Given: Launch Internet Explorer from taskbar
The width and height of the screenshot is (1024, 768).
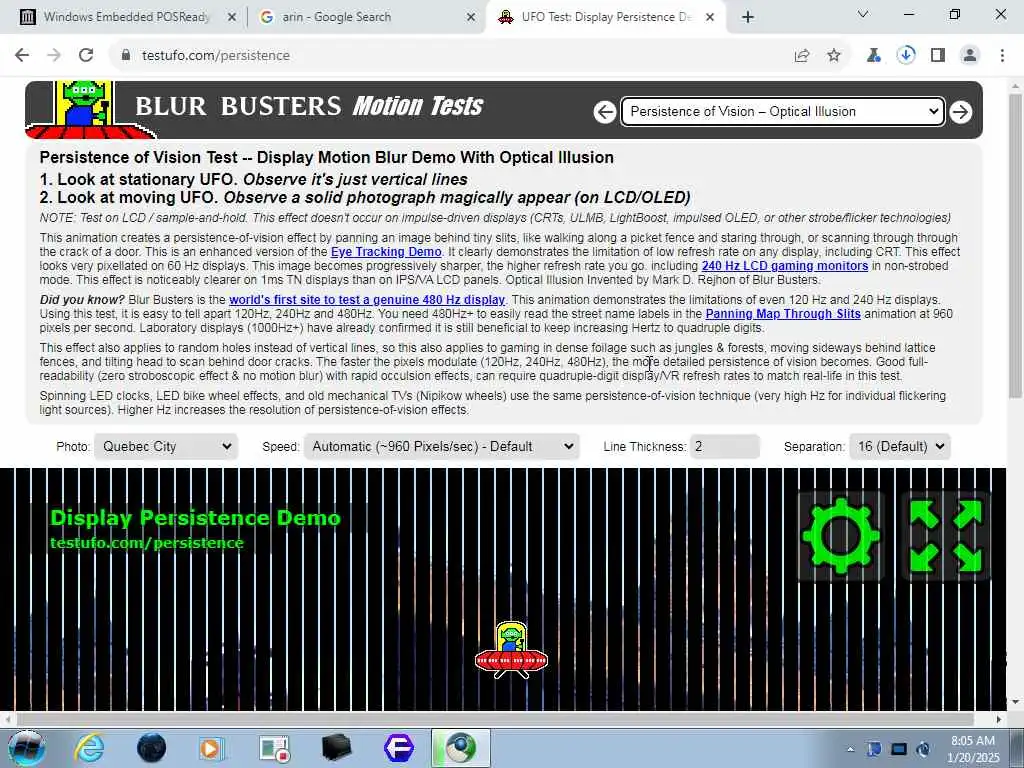Looking at the screenshot, I should point(89,748).
